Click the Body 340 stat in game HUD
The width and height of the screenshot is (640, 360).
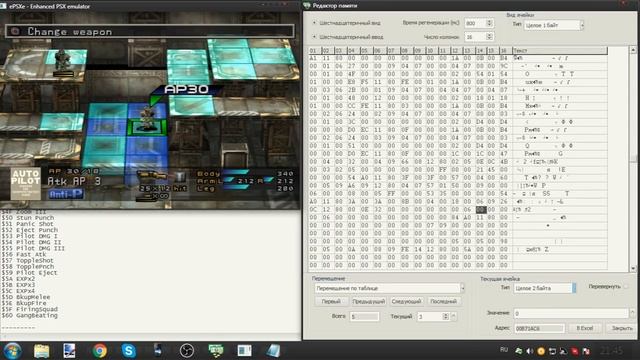coord(245,174)
